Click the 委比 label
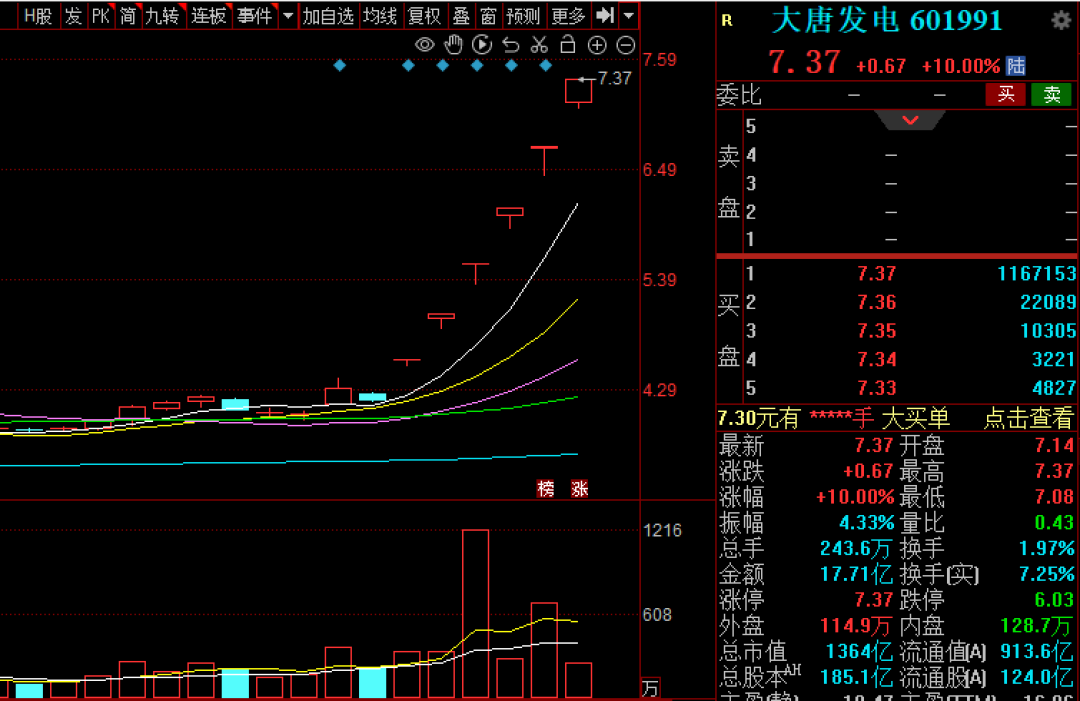This screenshot has width=1080, height=701. coord(739,94)
